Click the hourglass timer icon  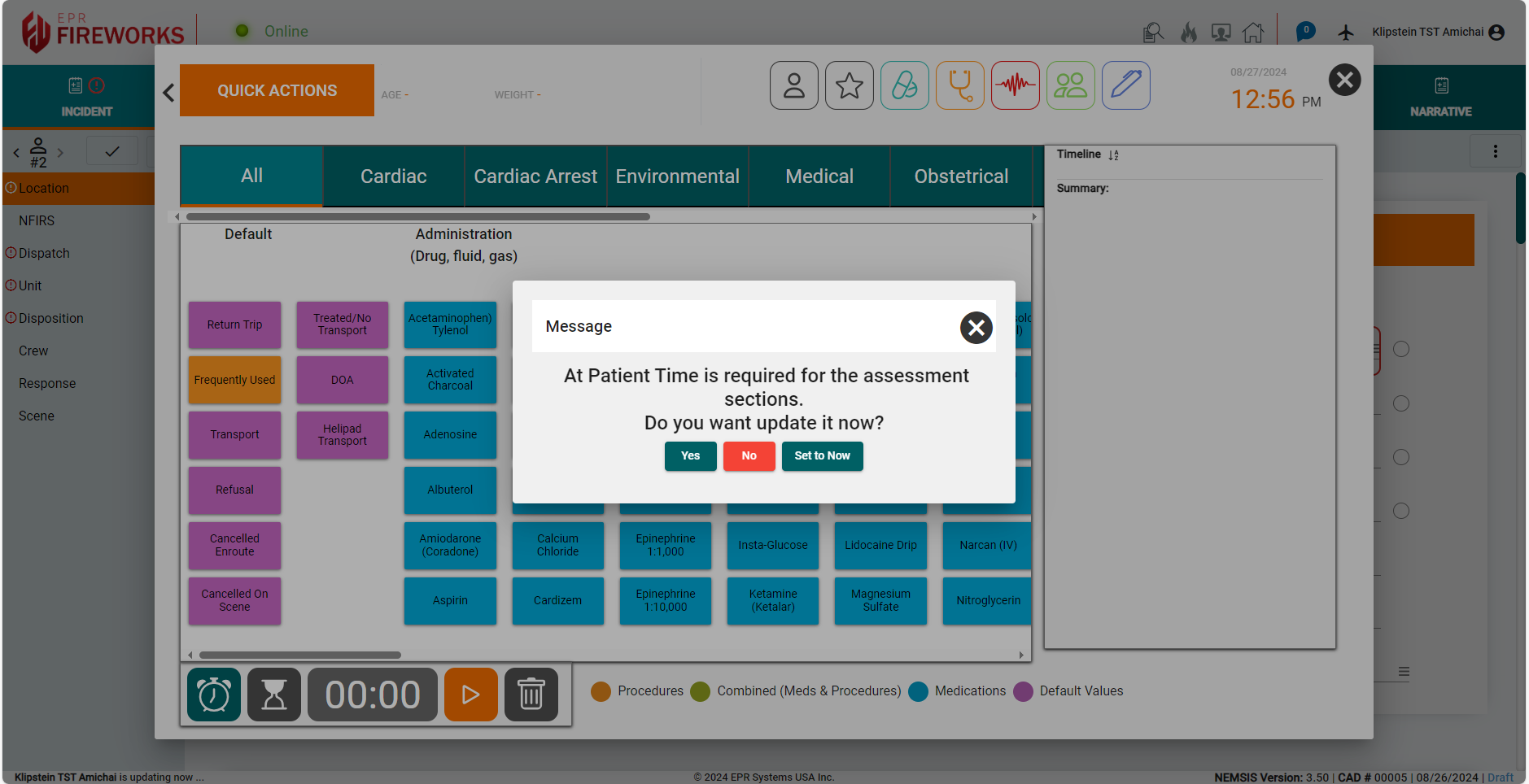tap(274, 695)
